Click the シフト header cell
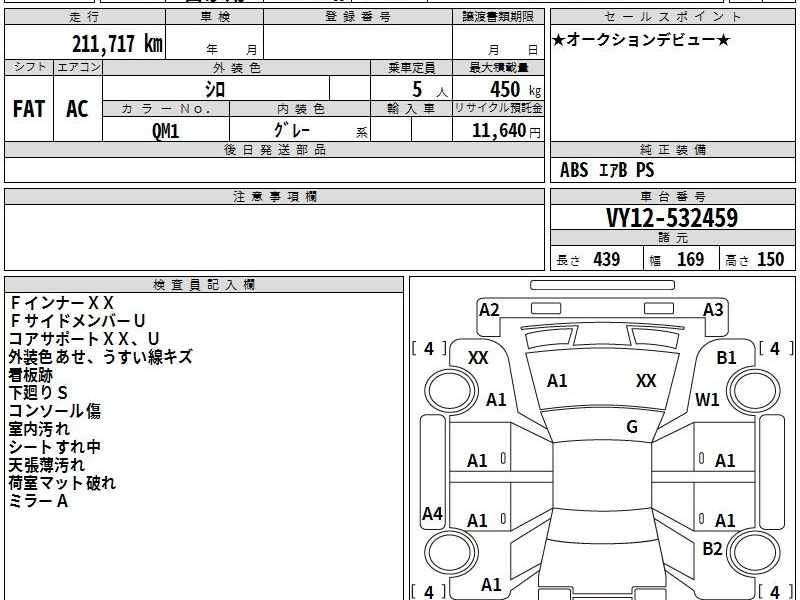800x600 pixels. 29,67
